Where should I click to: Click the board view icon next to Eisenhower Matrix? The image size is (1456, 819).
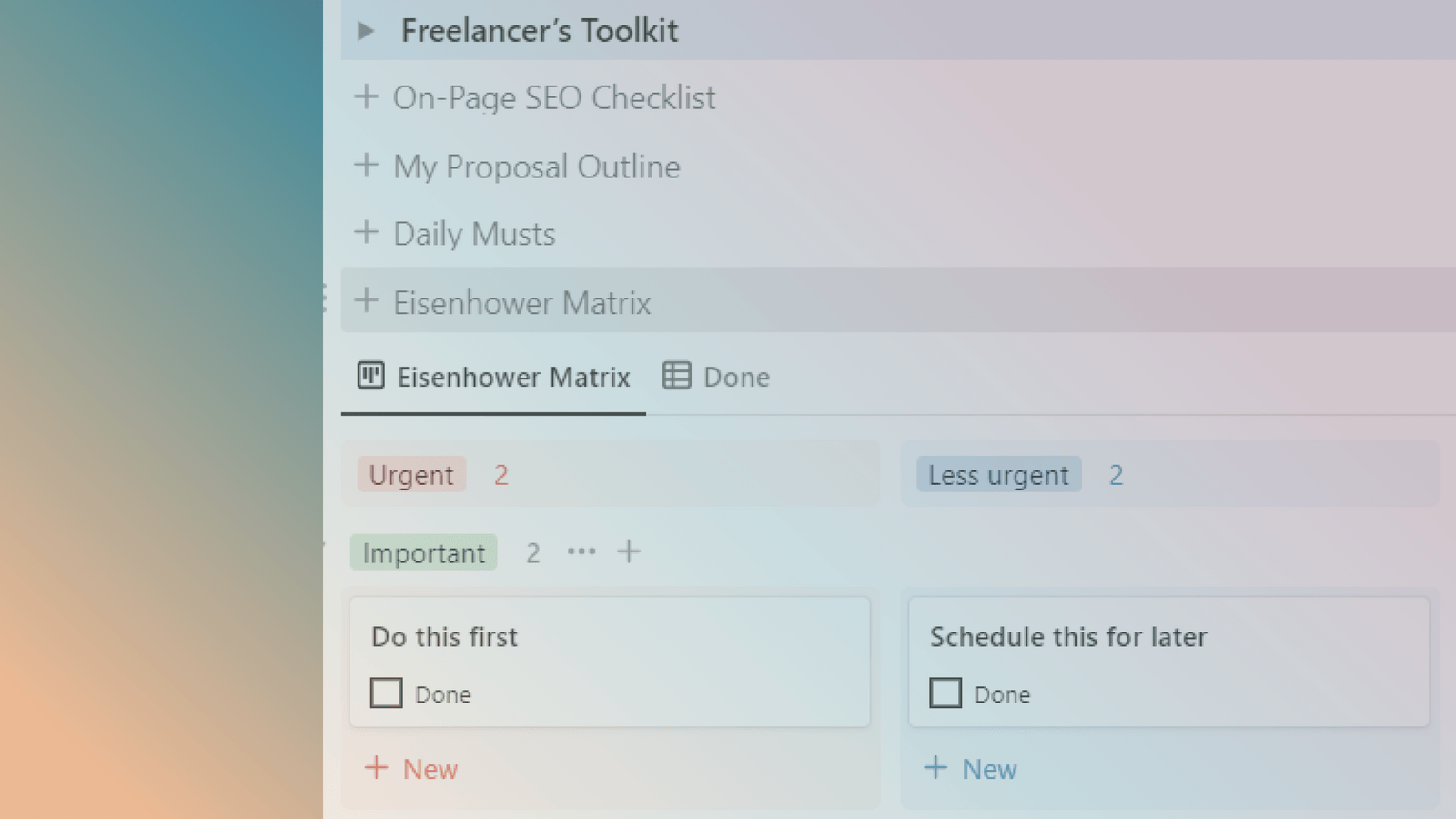pyautogui.click(x=371, y=376)
